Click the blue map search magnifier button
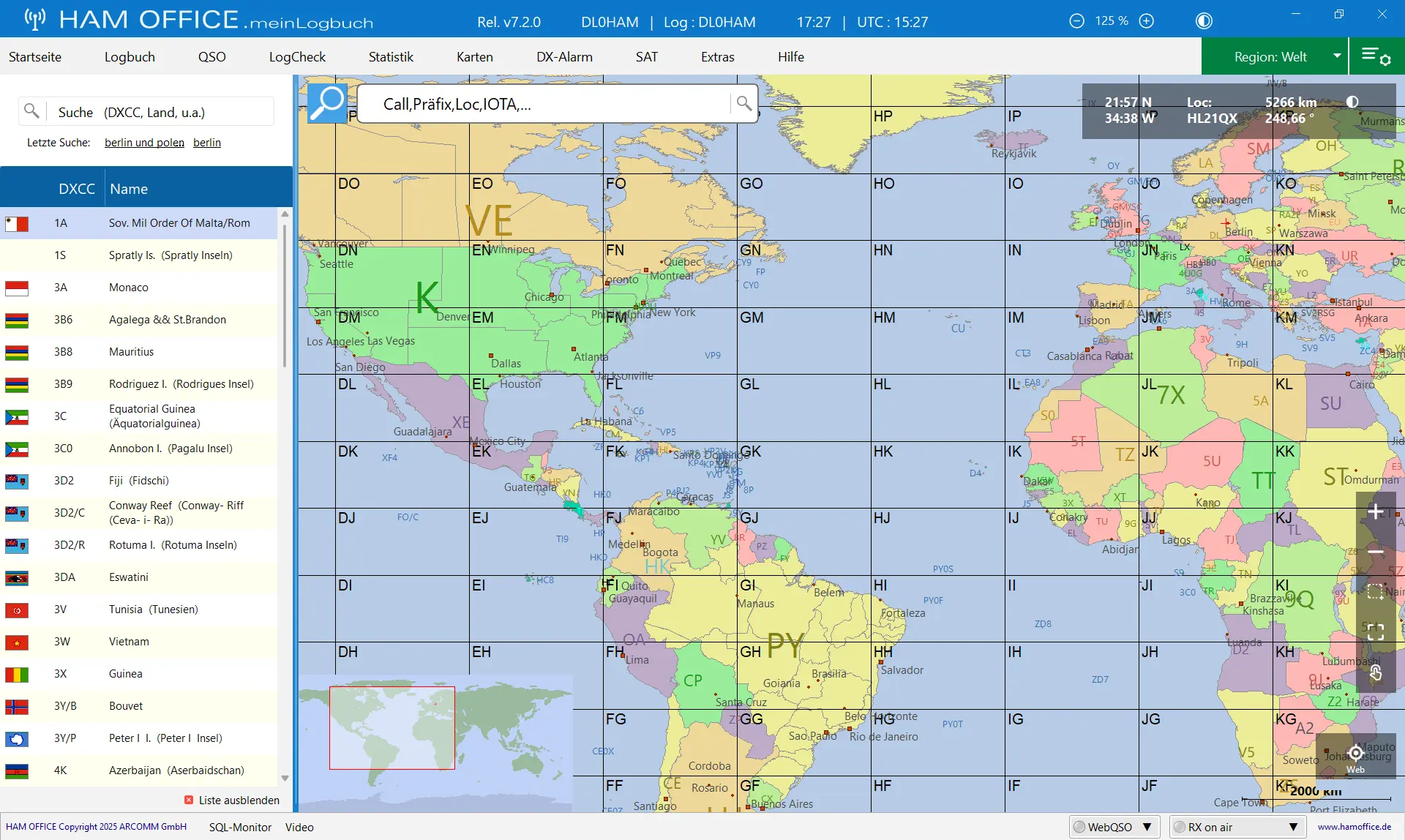The image size is (1405, 840). pyautogui.click(x=327, y=103)
